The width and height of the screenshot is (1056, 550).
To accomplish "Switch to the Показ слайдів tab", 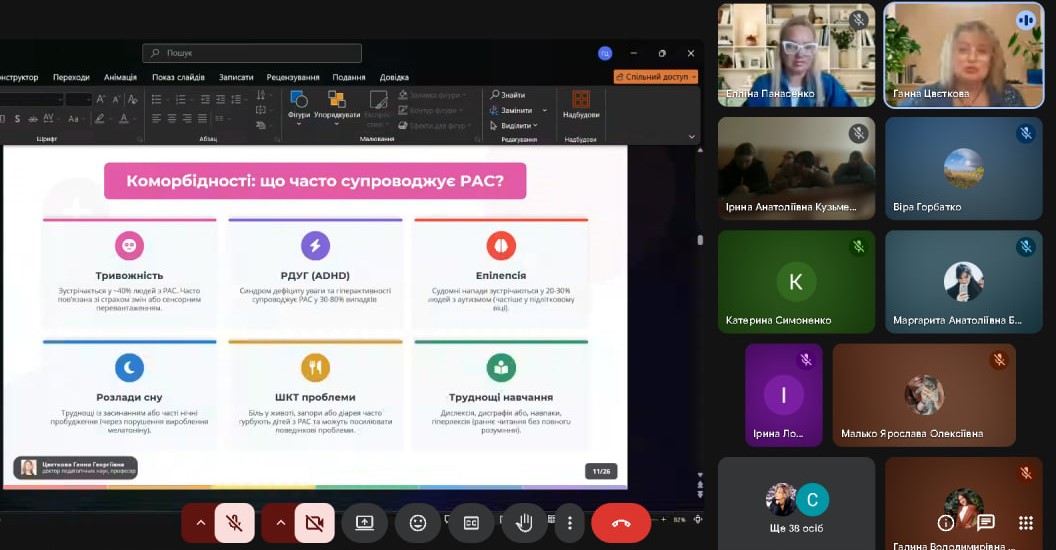I will tap(178, 77).
